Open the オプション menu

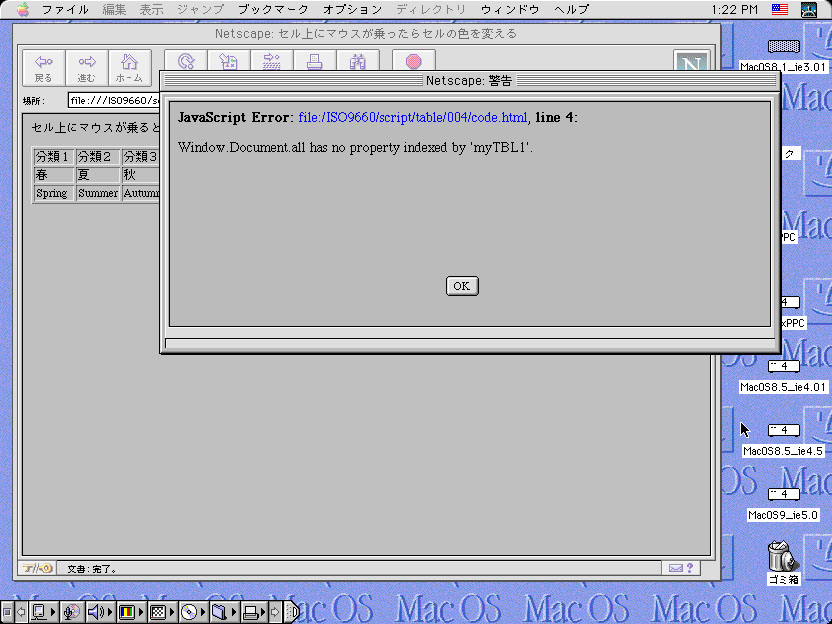pyautogui.click(x=352, y=10)
